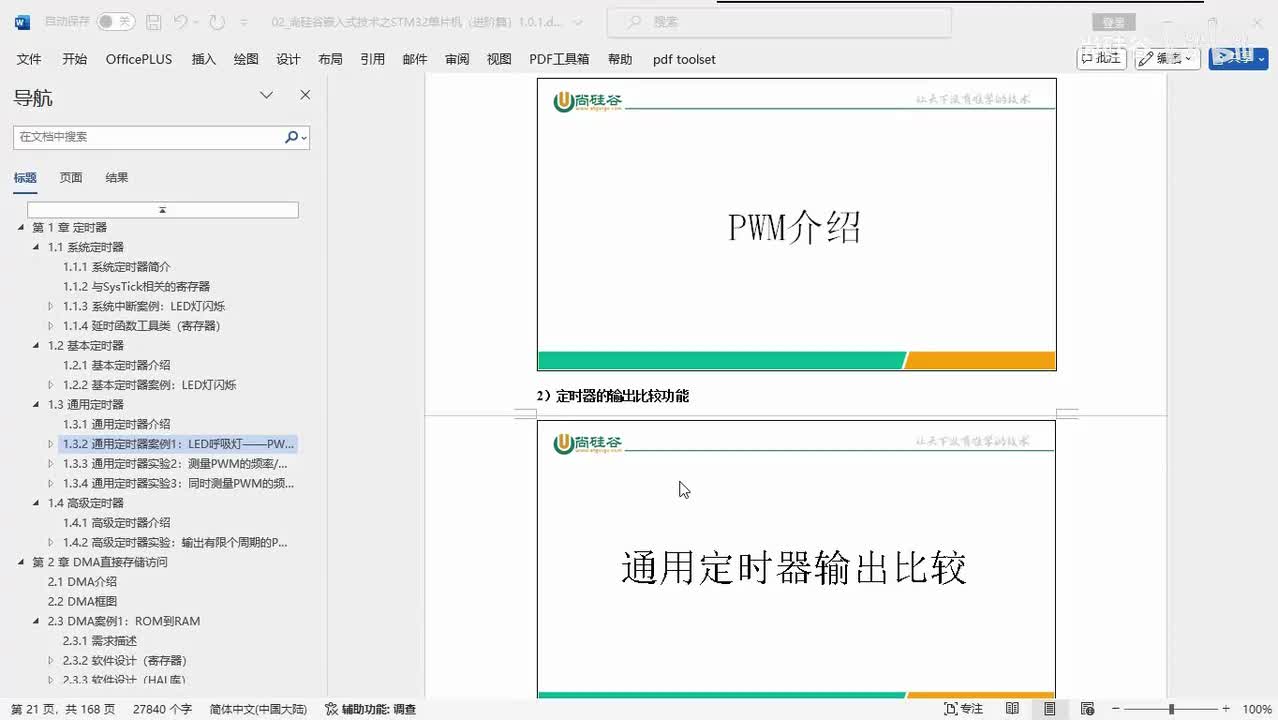Go to heading 2.3.1 需求描述
The image size is (1278, 720).
click(x=100, y=640)
